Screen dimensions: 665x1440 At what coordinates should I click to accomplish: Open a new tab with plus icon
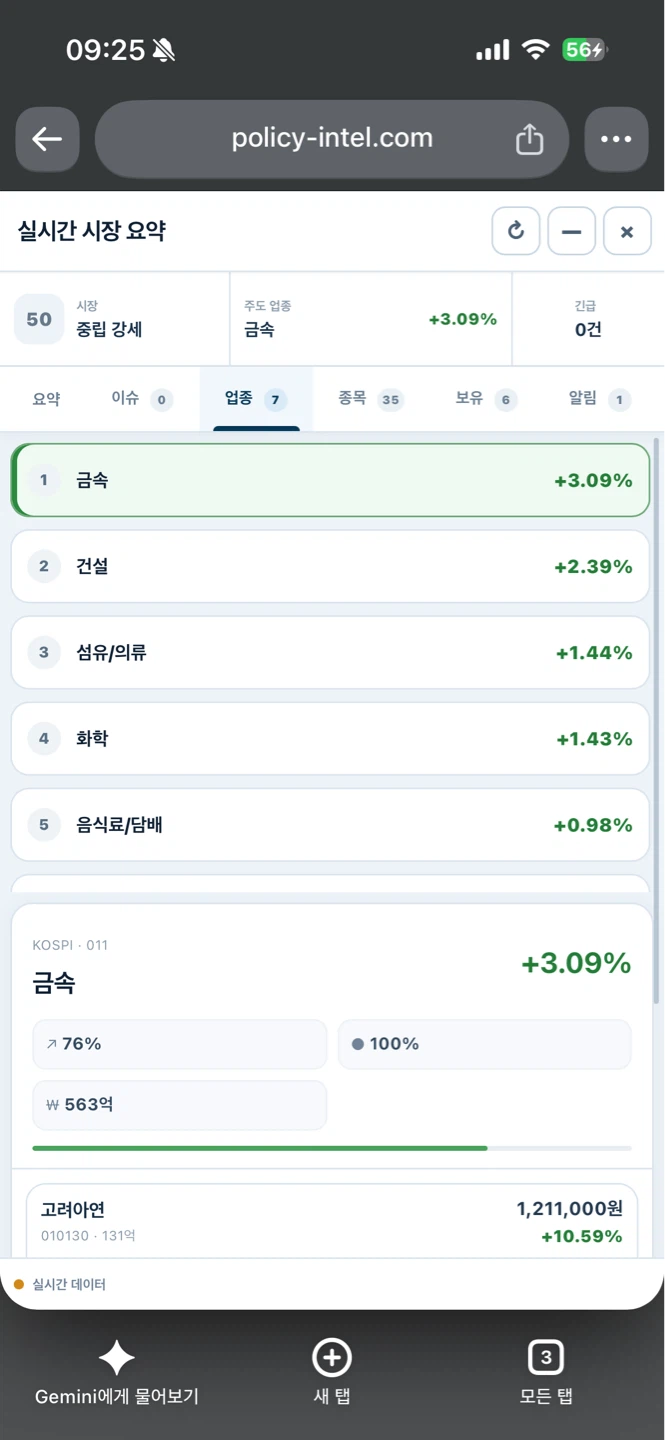point(332,1358)
